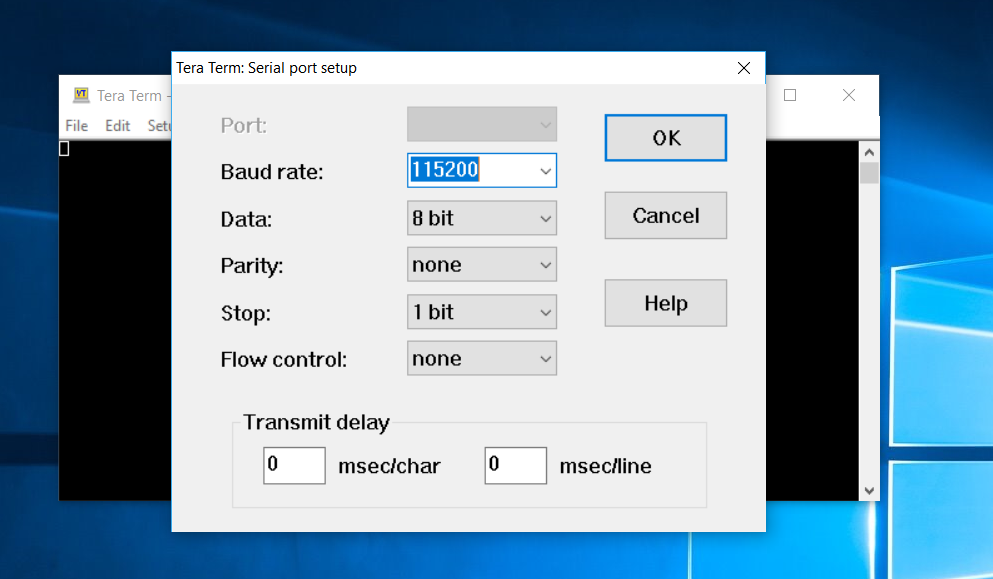Open the Setup menu in Tera Term
Image resolution: width=993 pixels, height=579 pixels.
159,125
